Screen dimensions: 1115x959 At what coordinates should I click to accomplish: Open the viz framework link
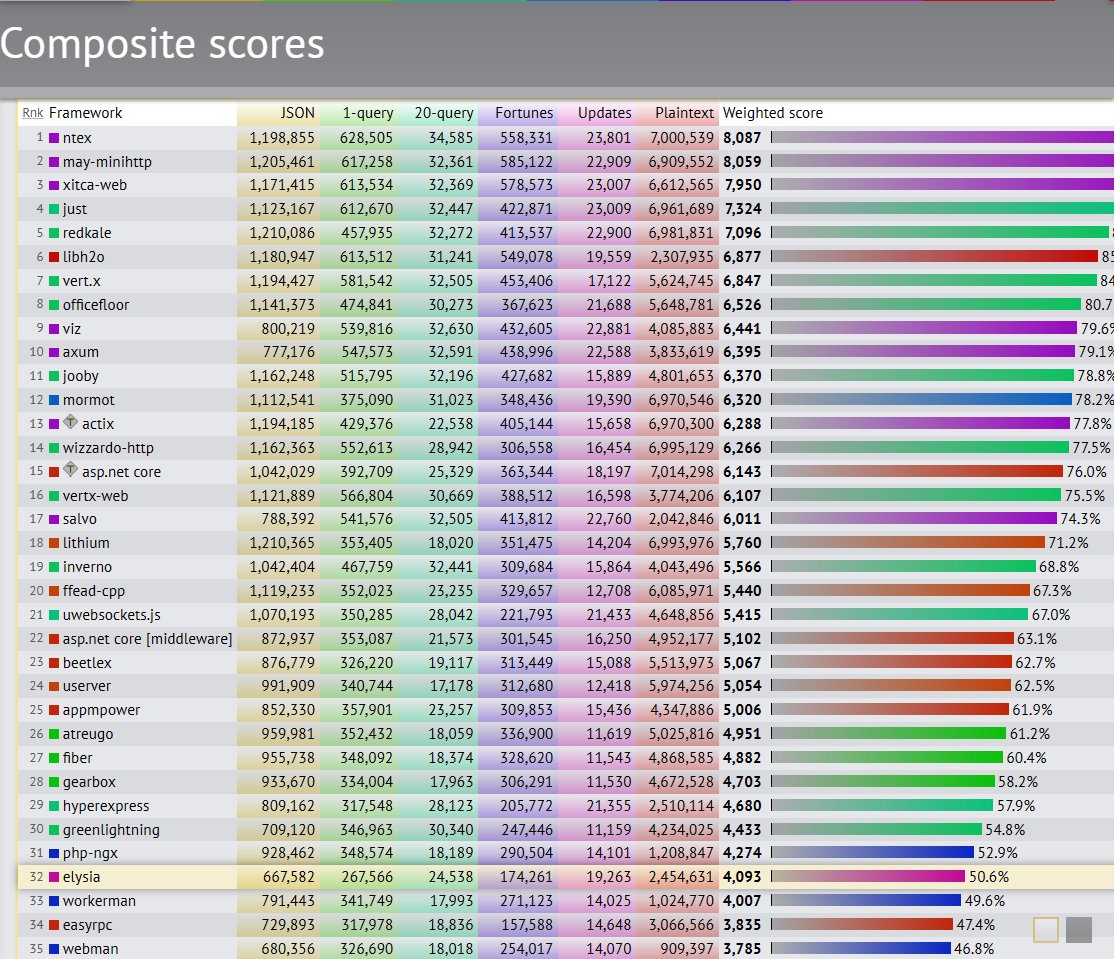[72, 328]
